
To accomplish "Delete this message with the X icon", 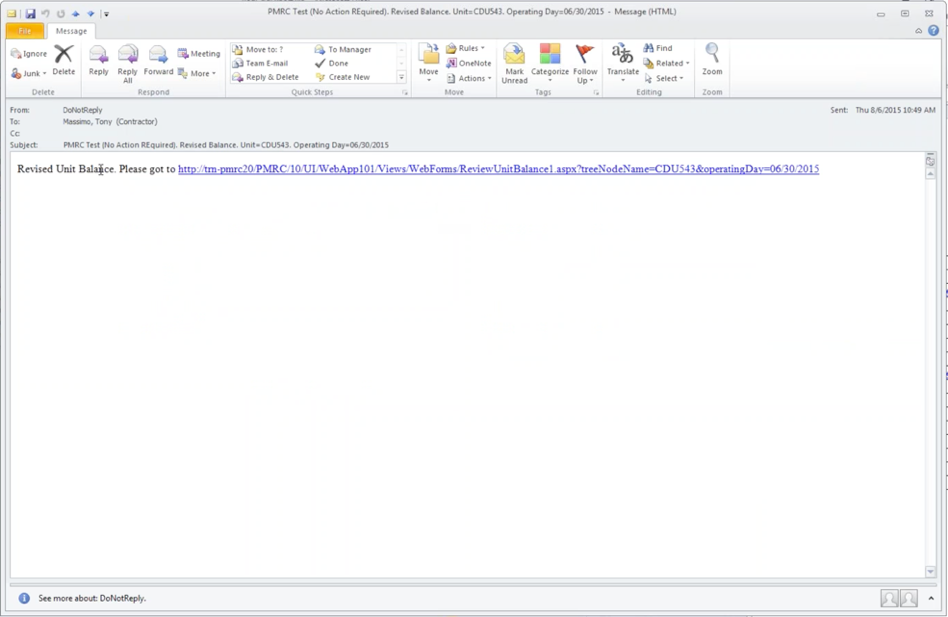I will pyautogui.click(x=63, y=60).
